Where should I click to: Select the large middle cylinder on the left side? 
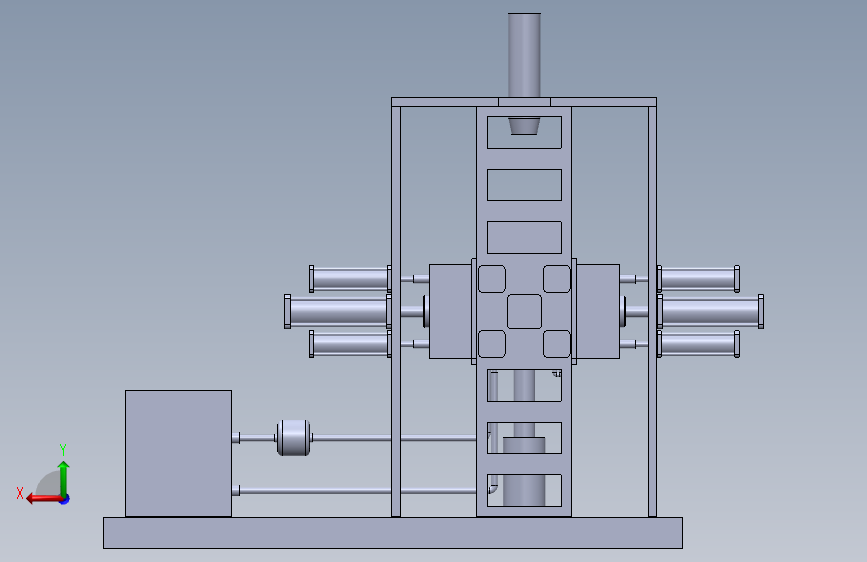(x=337, y=311)
